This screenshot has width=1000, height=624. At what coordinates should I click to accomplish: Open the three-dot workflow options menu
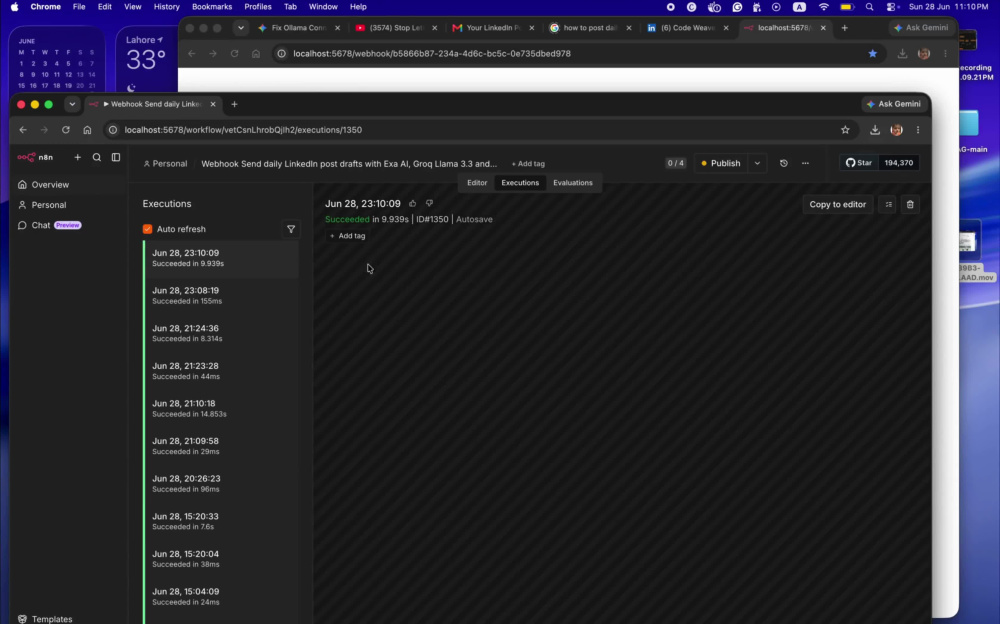point(805,163)
